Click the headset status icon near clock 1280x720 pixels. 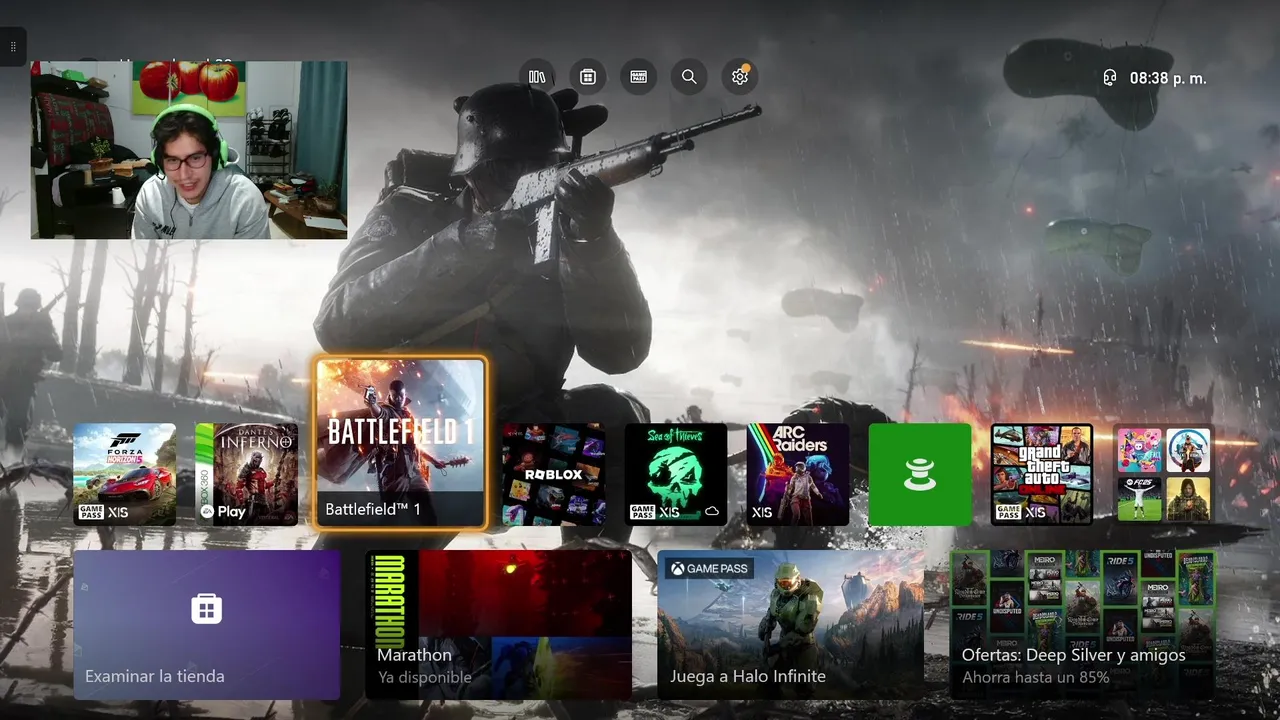tap(1109, 78)
